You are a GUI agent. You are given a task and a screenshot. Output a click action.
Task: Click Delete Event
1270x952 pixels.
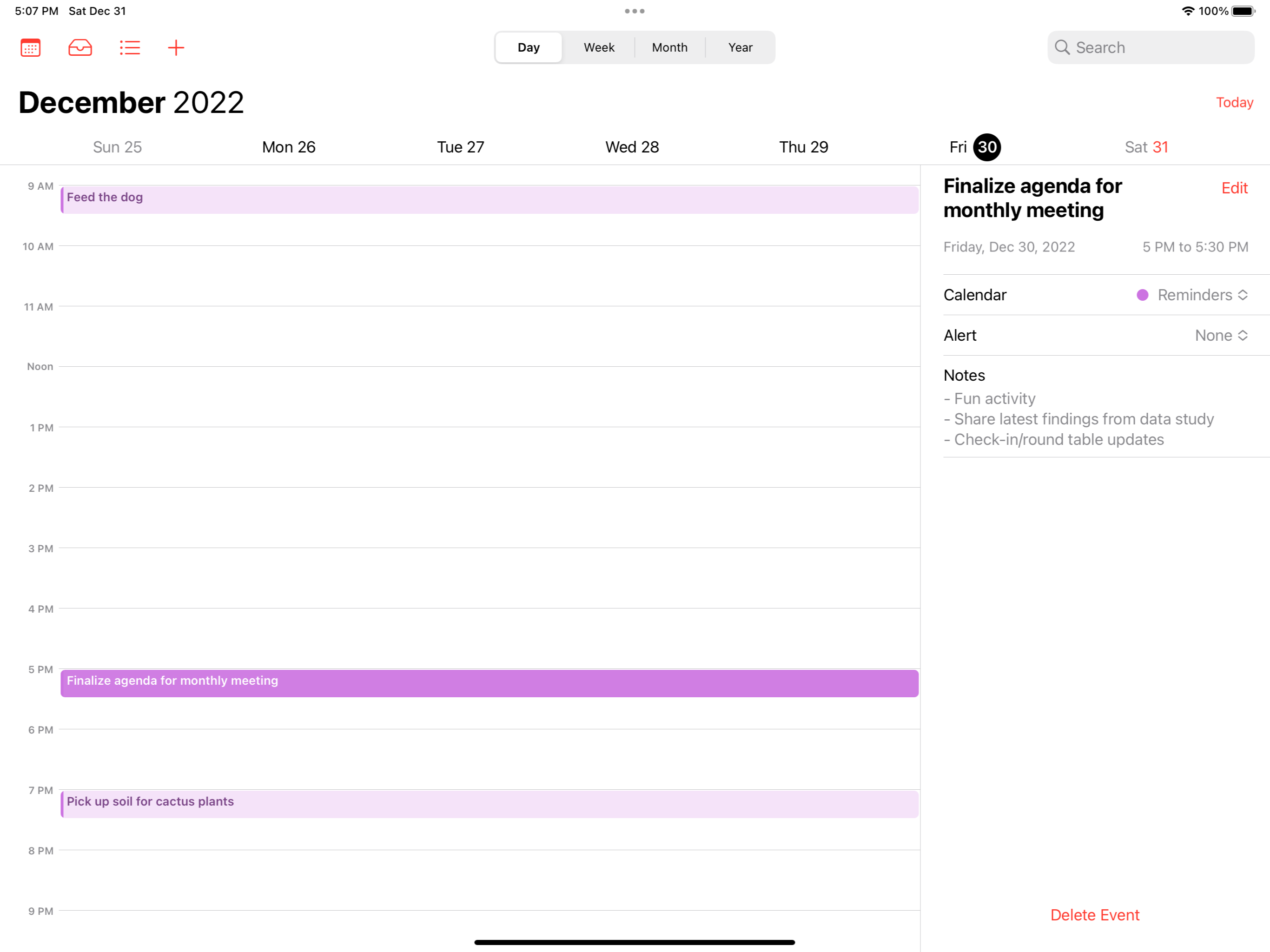pyautogui.click(x=1094, y=915)
